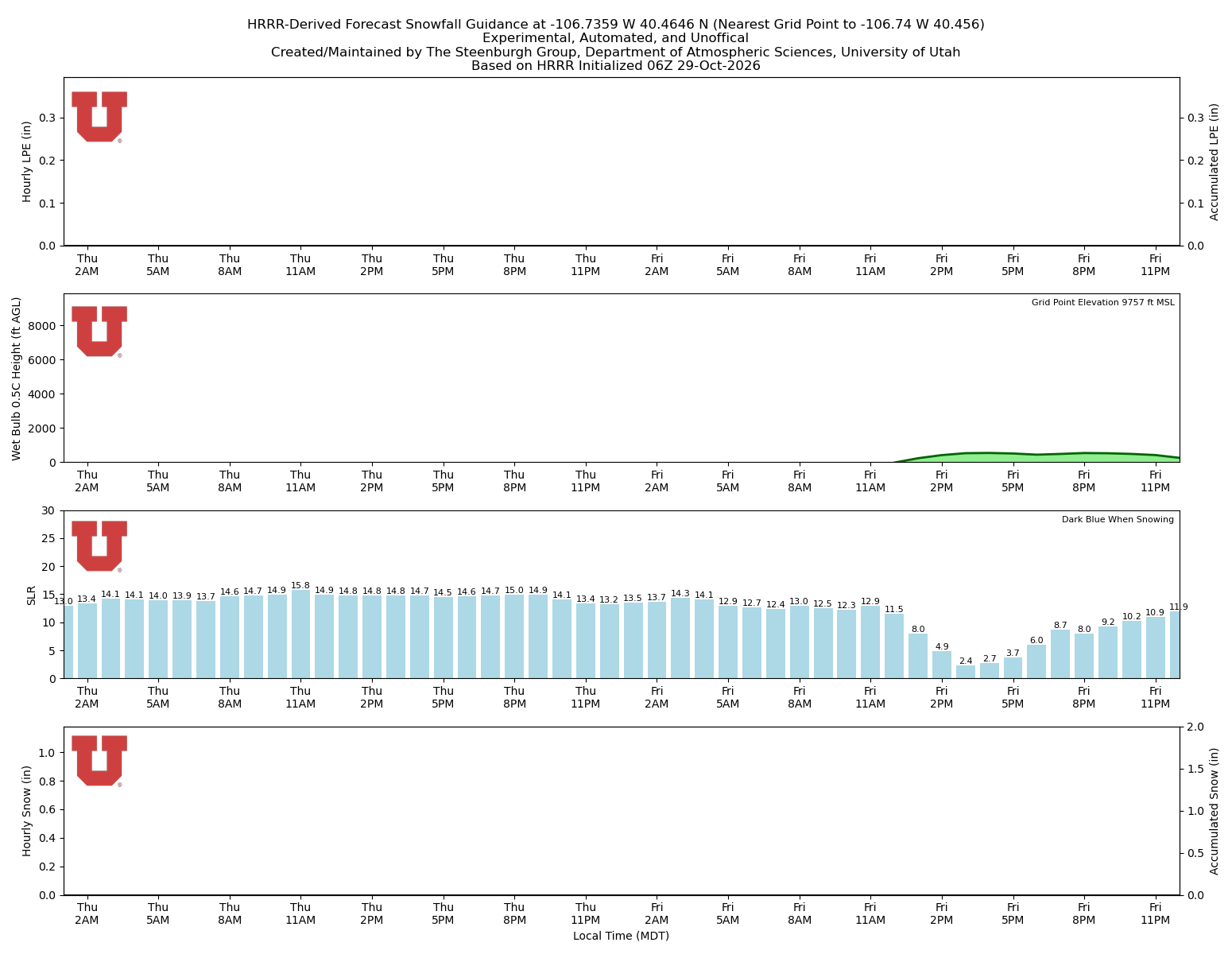Click the SLR bar labeled 13.4
The height and width of the screenshot is (954, 1232).
87,641
